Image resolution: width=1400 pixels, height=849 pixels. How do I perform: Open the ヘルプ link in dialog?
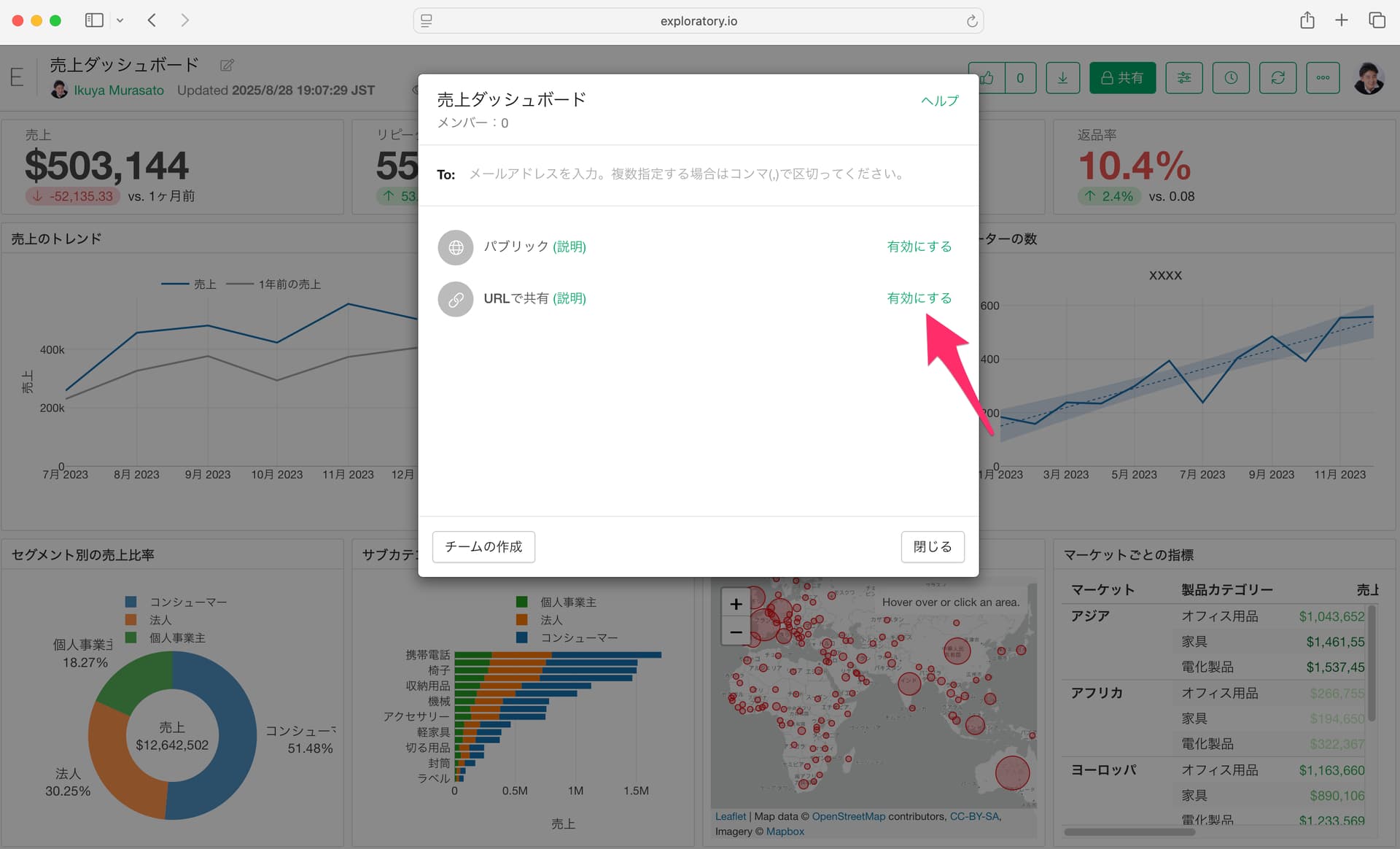coord(939,101)
